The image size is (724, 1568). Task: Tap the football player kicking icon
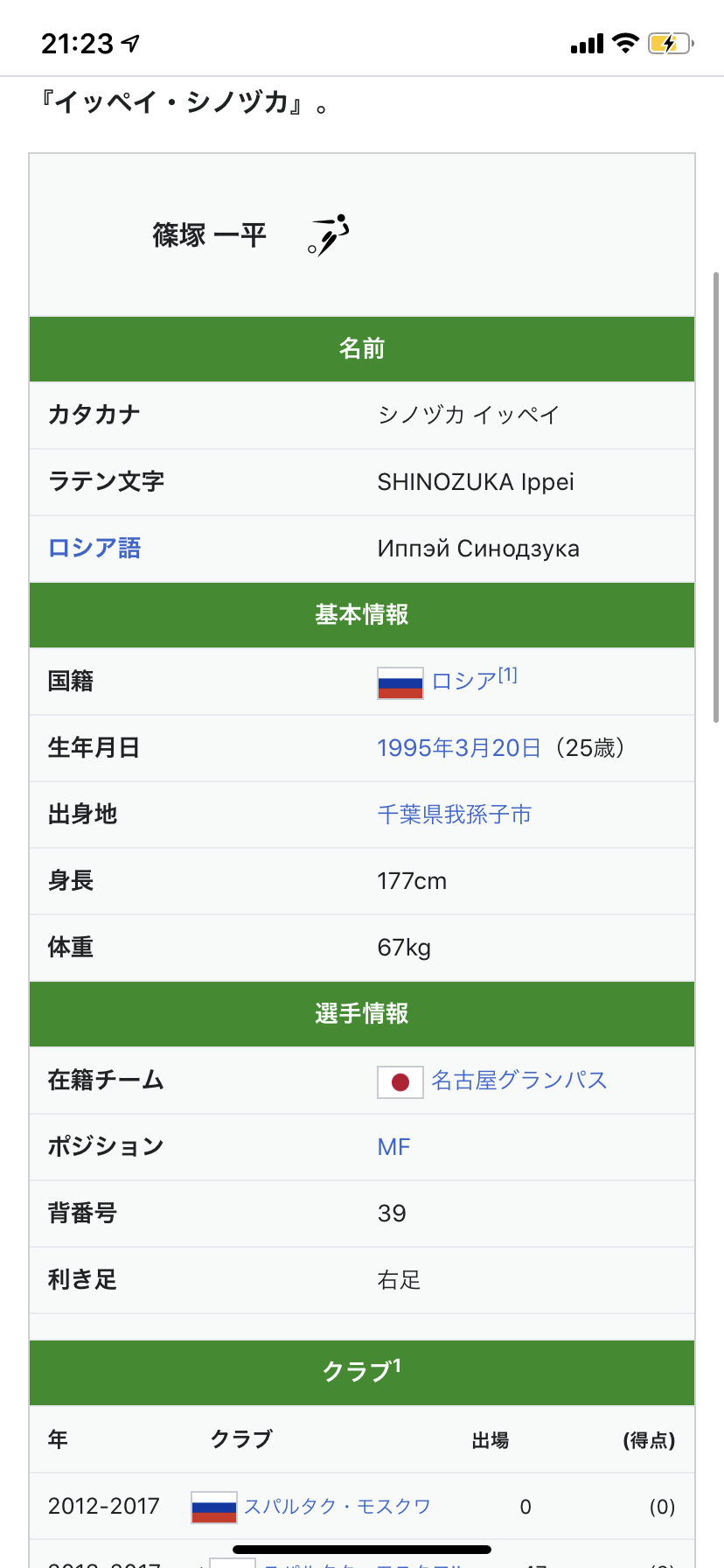tap(328, 235)
